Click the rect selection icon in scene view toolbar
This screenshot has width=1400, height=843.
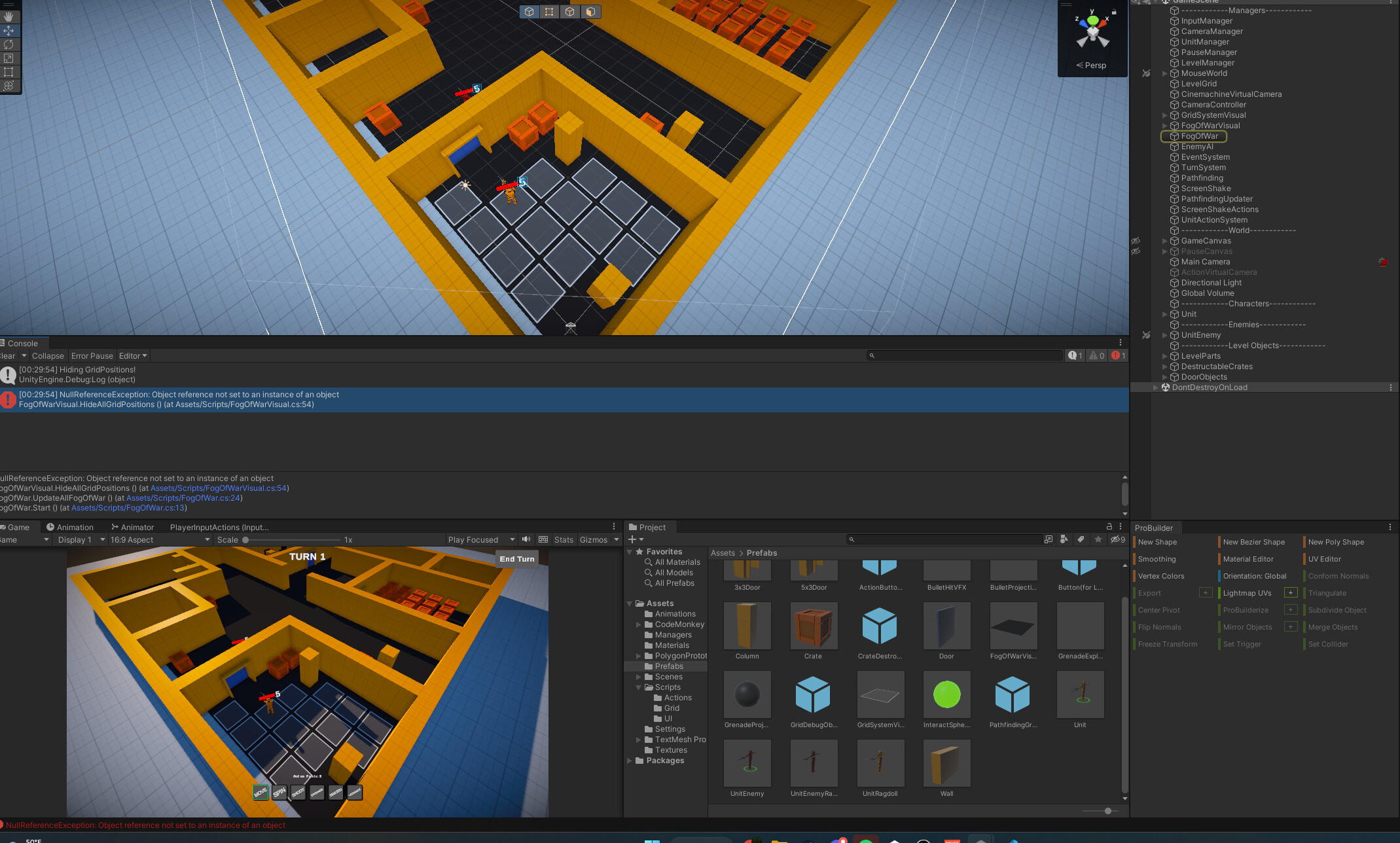(549, 11)
